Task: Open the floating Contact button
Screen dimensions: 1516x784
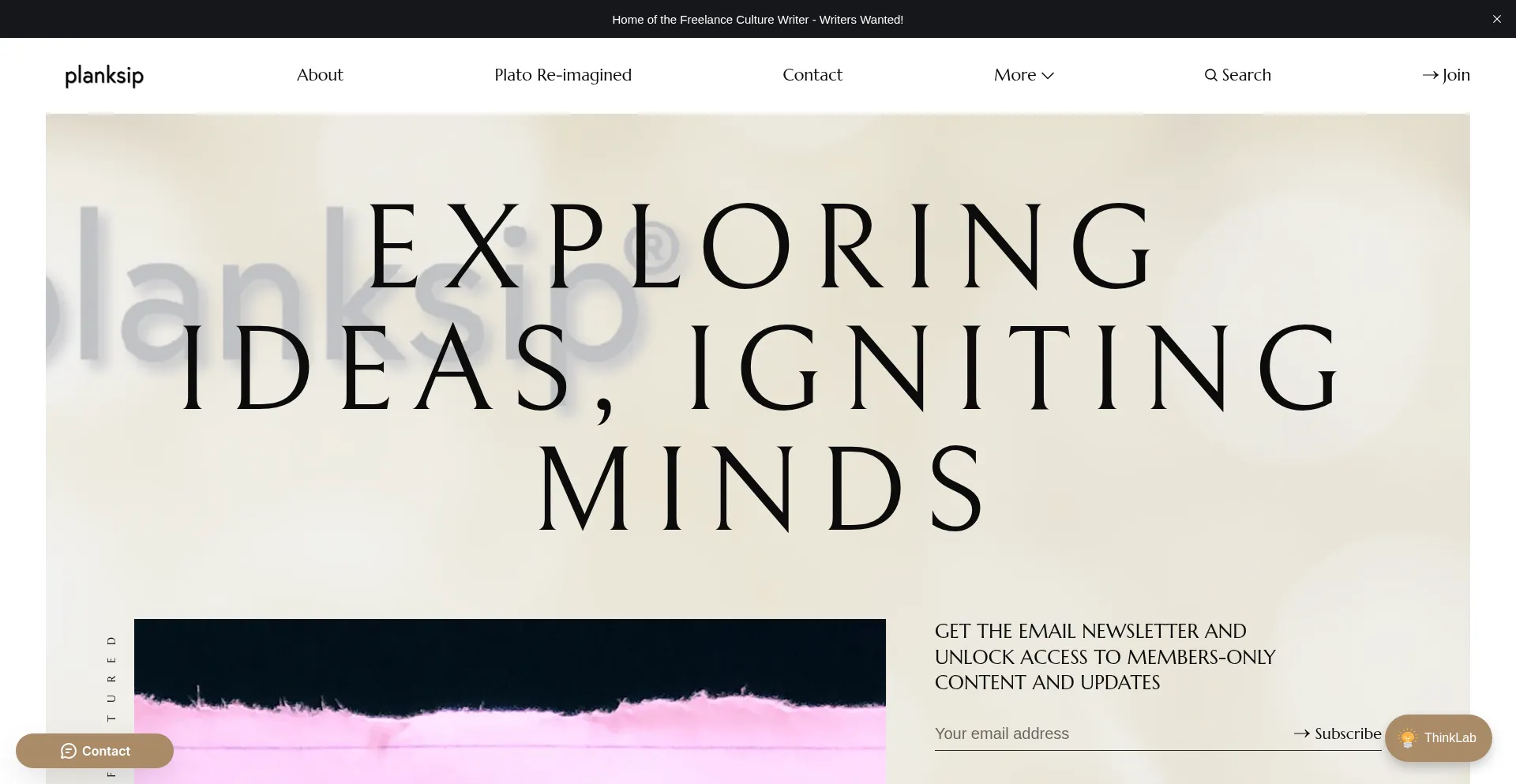Action: [x=95, y=751]
